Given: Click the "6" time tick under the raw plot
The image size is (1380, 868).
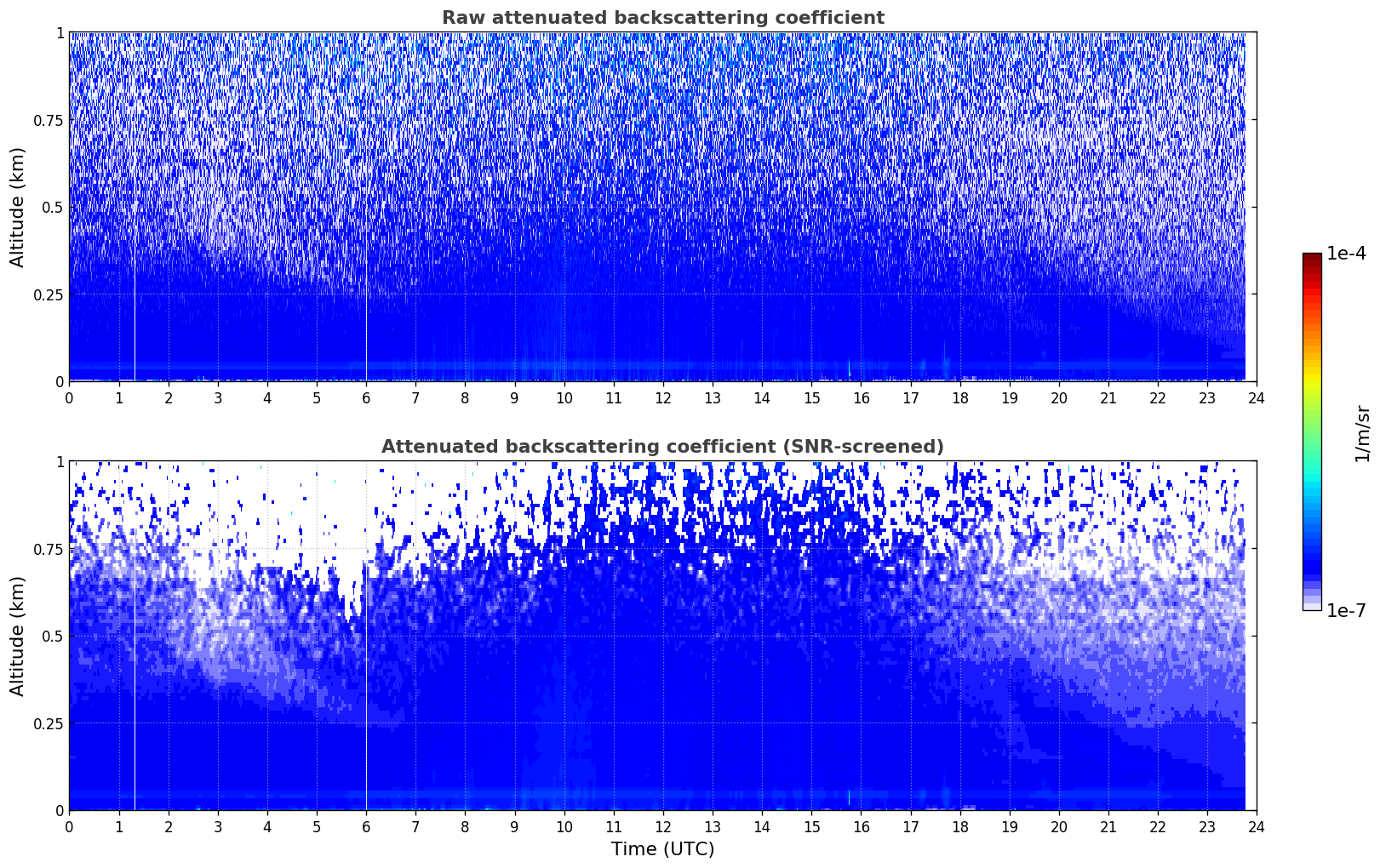Looking at the screenshot, I should [366, 397].
